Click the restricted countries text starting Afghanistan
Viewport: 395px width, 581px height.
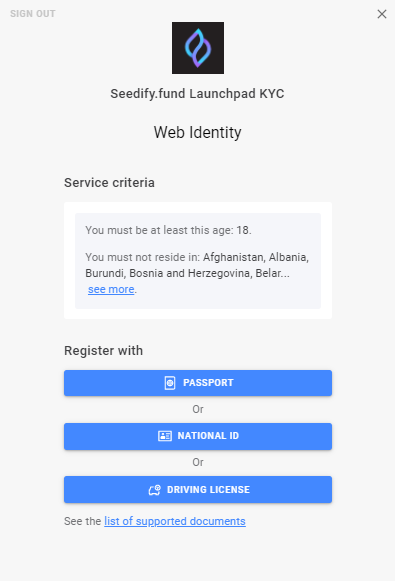[197, 265]
